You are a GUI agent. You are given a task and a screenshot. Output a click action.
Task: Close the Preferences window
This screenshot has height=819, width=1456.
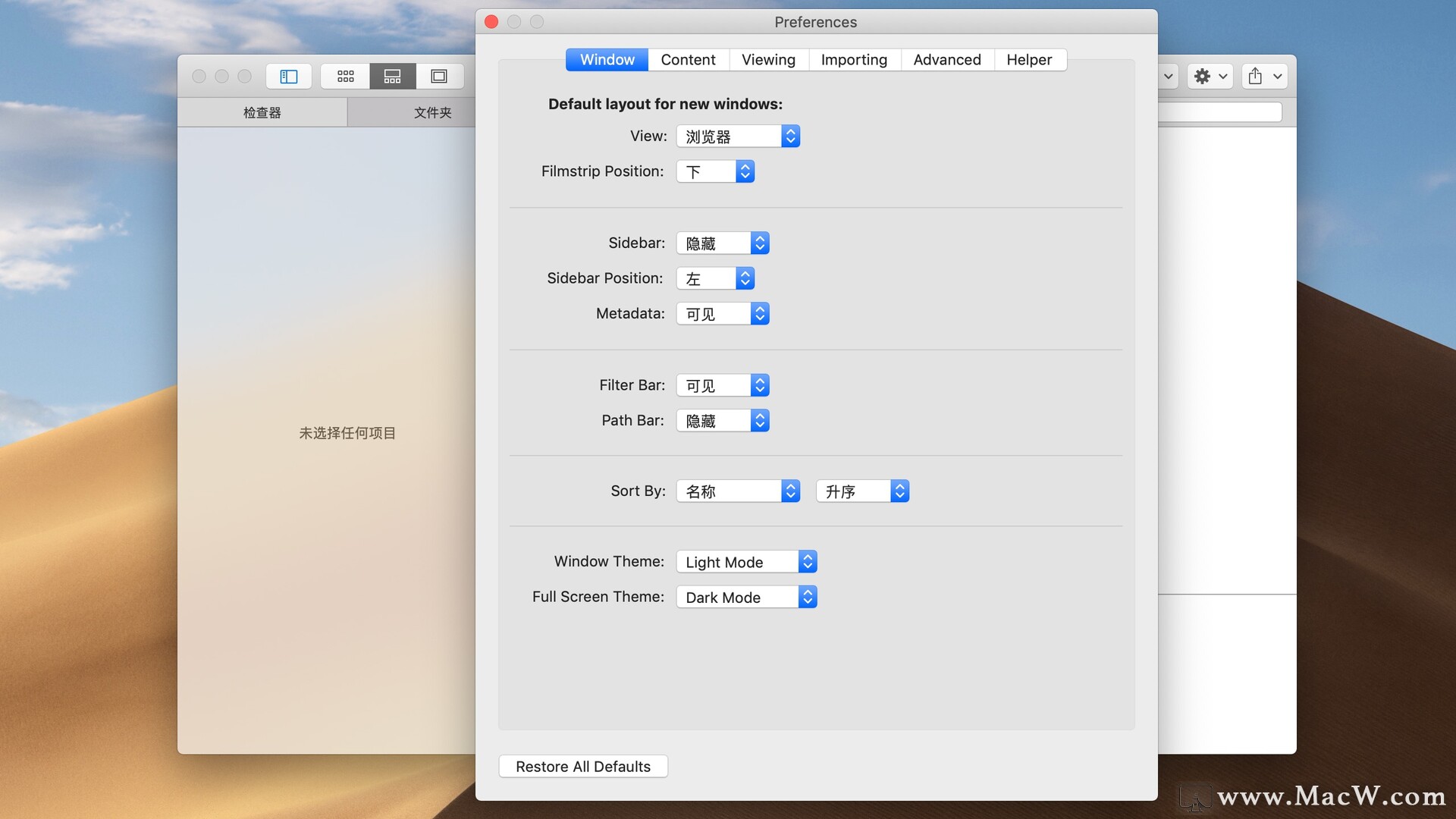pyautogui.click(x=491, y=22)
